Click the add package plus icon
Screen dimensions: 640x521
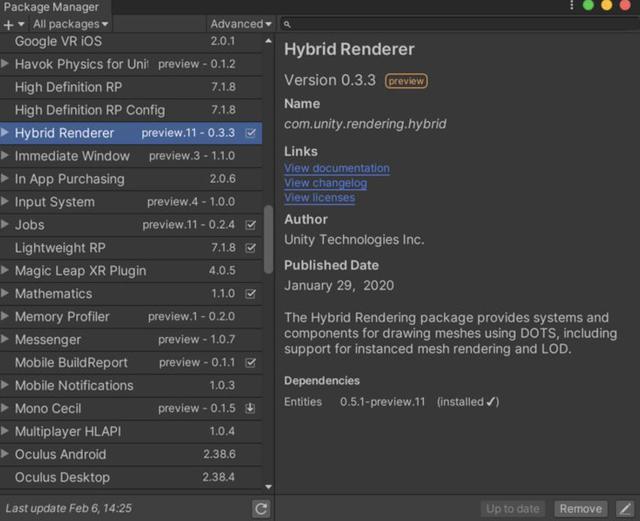click(x=9, y=25)
